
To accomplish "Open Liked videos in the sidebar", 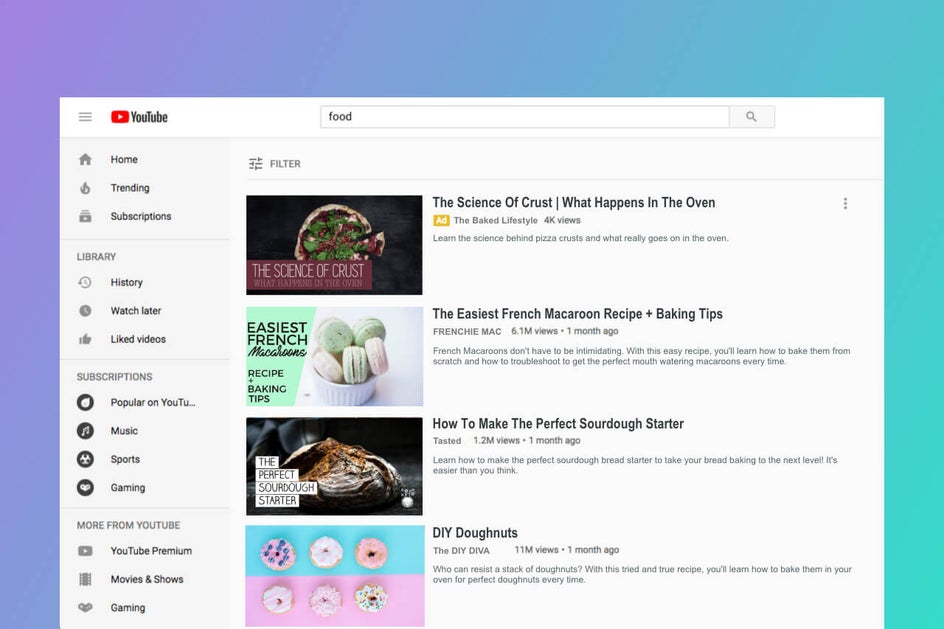I will 138,339.
